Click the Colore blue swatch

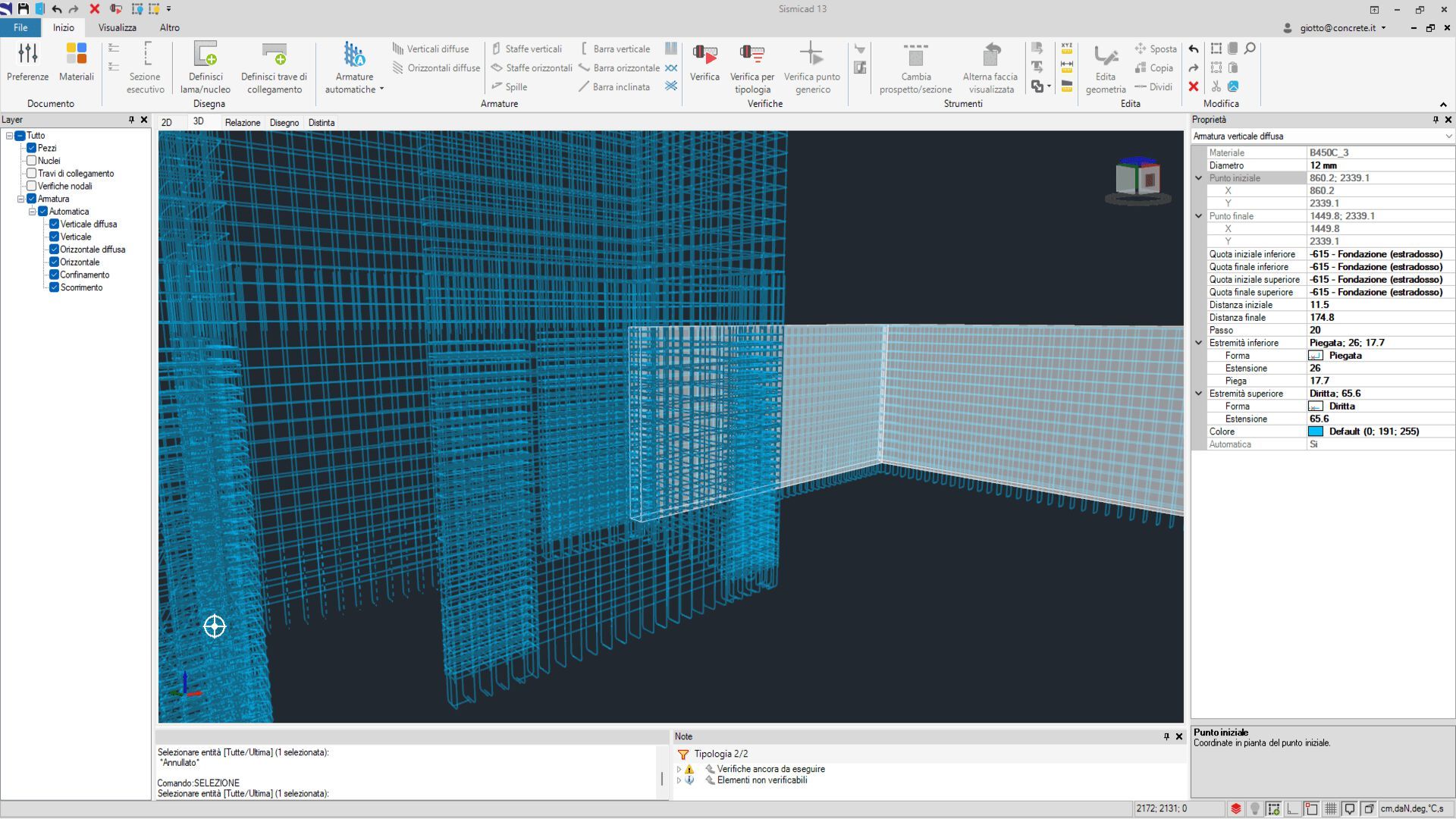click(x=1316, y=431)
